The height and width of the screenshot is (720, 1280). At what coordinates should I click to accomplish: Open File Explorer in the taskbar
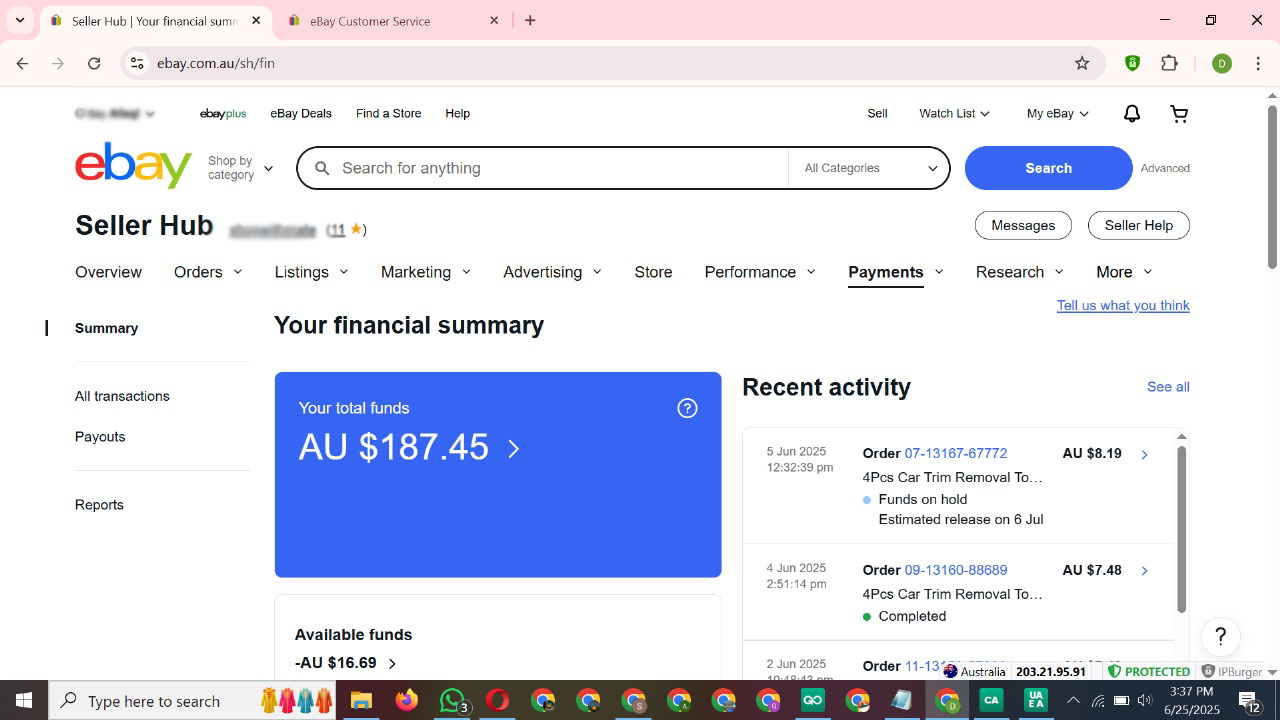pos(361,701)
